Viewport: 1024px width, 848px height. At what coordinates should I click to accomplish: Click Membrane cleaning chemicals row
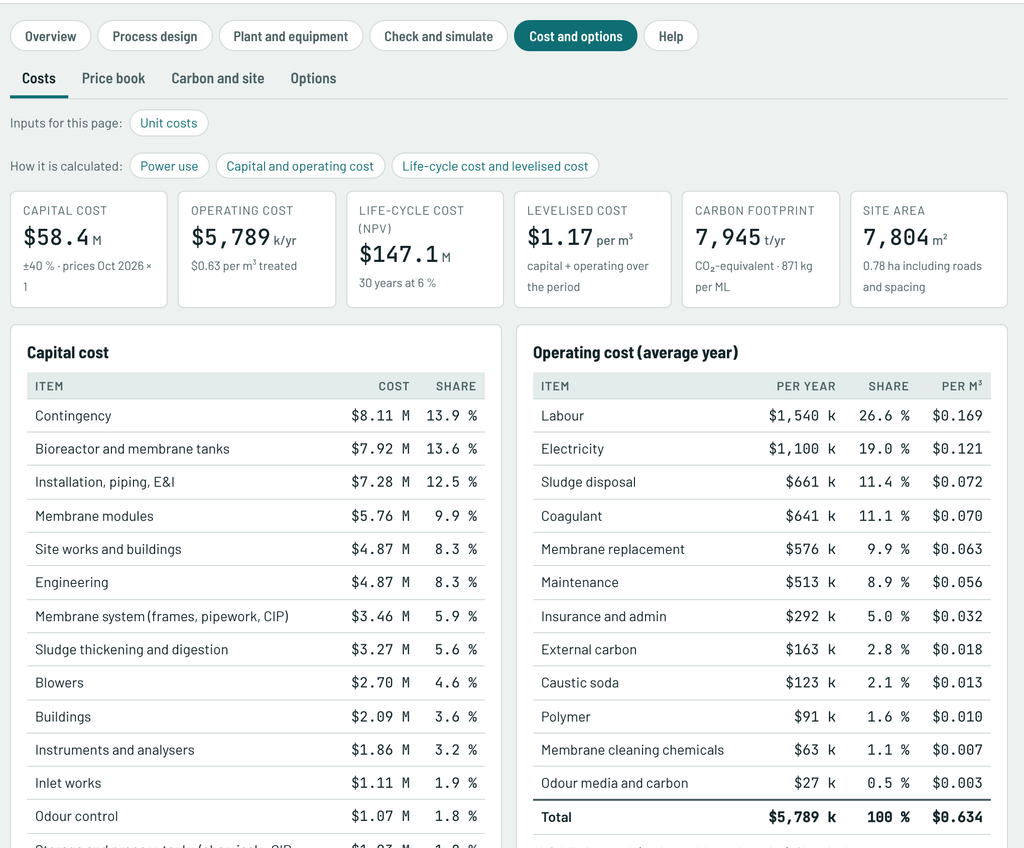coord(761,750)
